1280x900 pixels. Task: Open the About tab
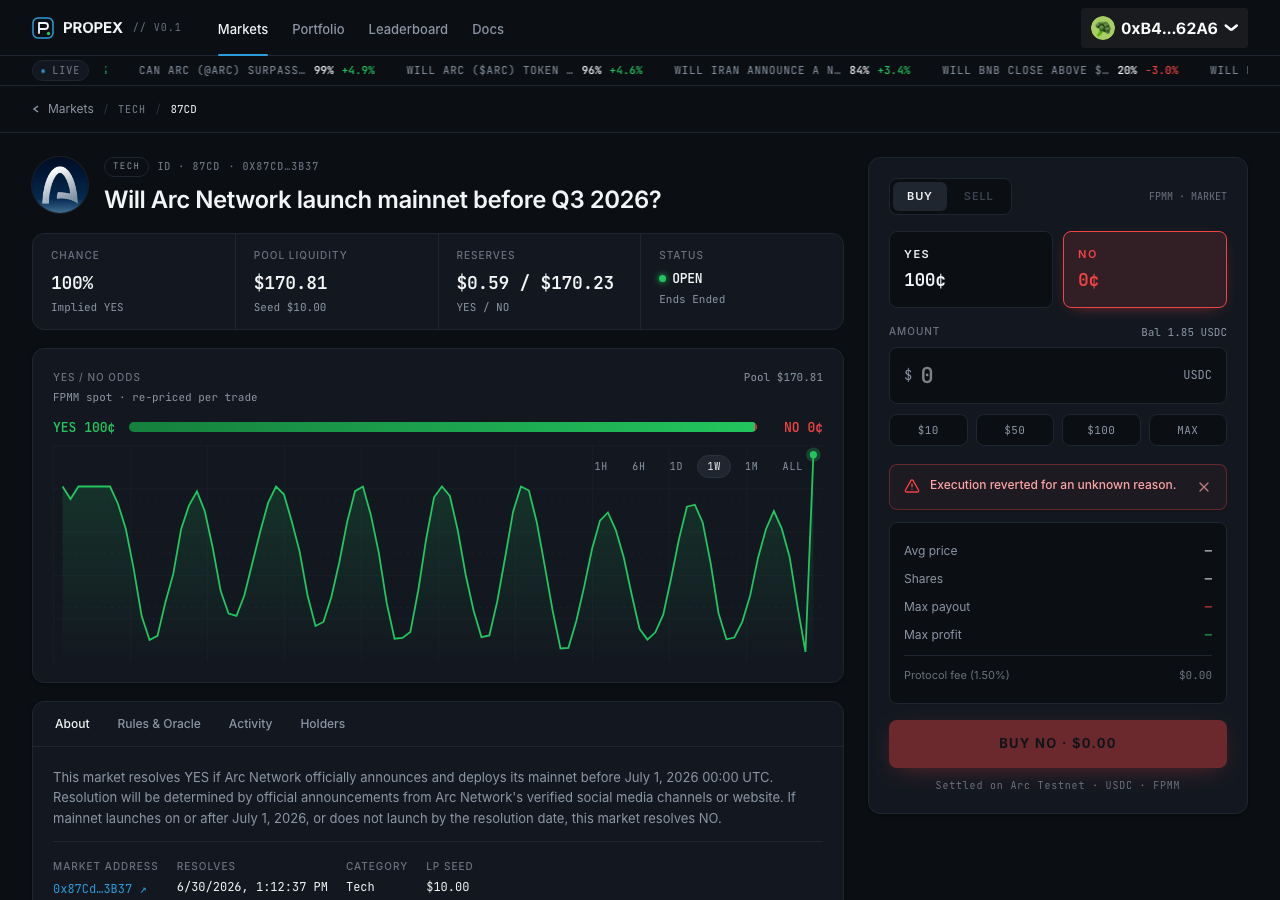pyautogui.click(x=72, y=724)
